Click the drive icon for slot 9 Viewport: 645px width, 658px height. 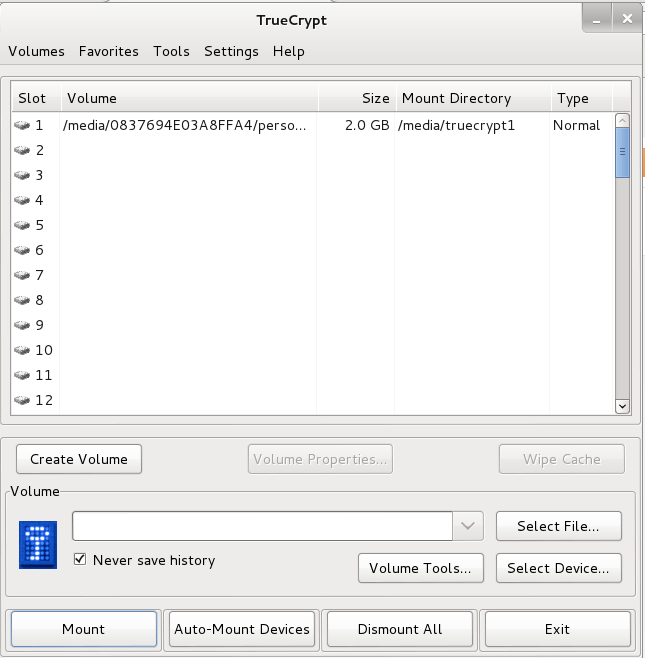[x=22, y=325]
